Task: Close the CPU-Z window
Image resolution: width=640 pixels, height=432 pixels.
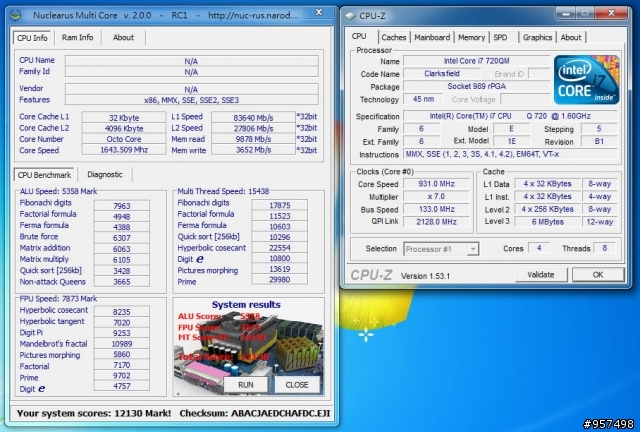Action: pos(611,13)
